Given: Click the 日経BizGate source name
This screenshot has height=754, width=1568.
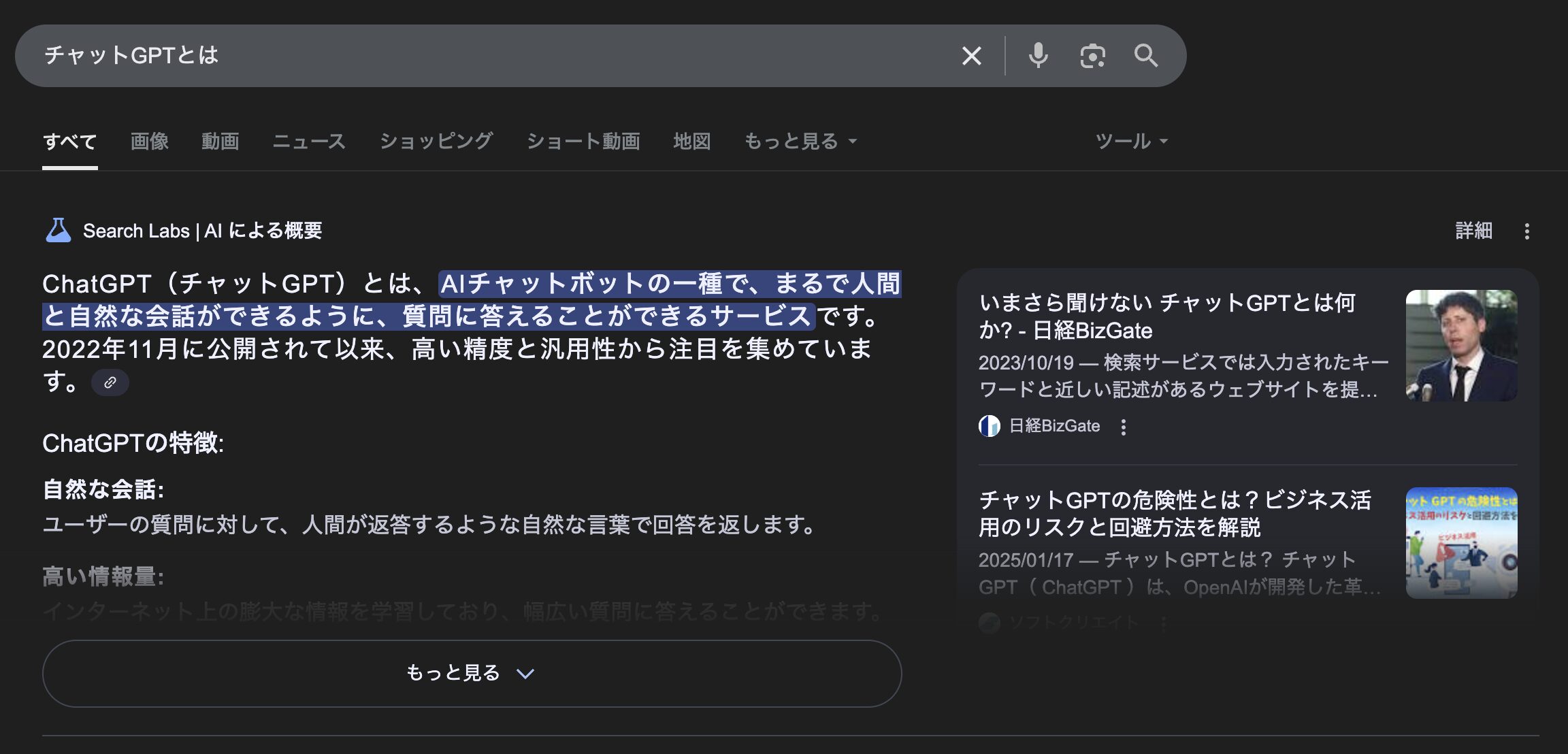Looking at the screenshot, I should [x=1054, y=426].
